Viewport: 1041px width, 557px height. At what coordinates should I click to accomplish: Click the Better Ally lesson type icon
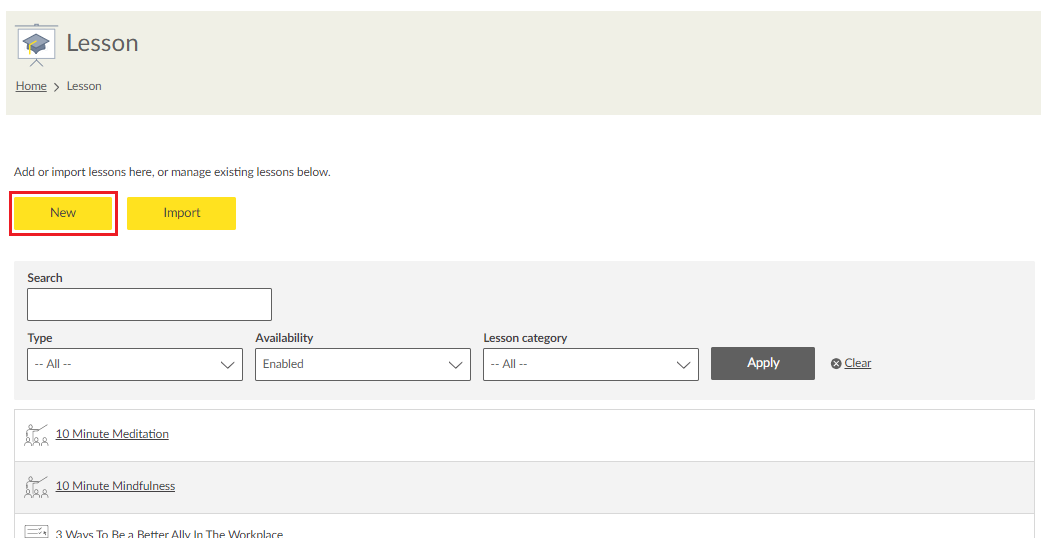coord(36,533)
